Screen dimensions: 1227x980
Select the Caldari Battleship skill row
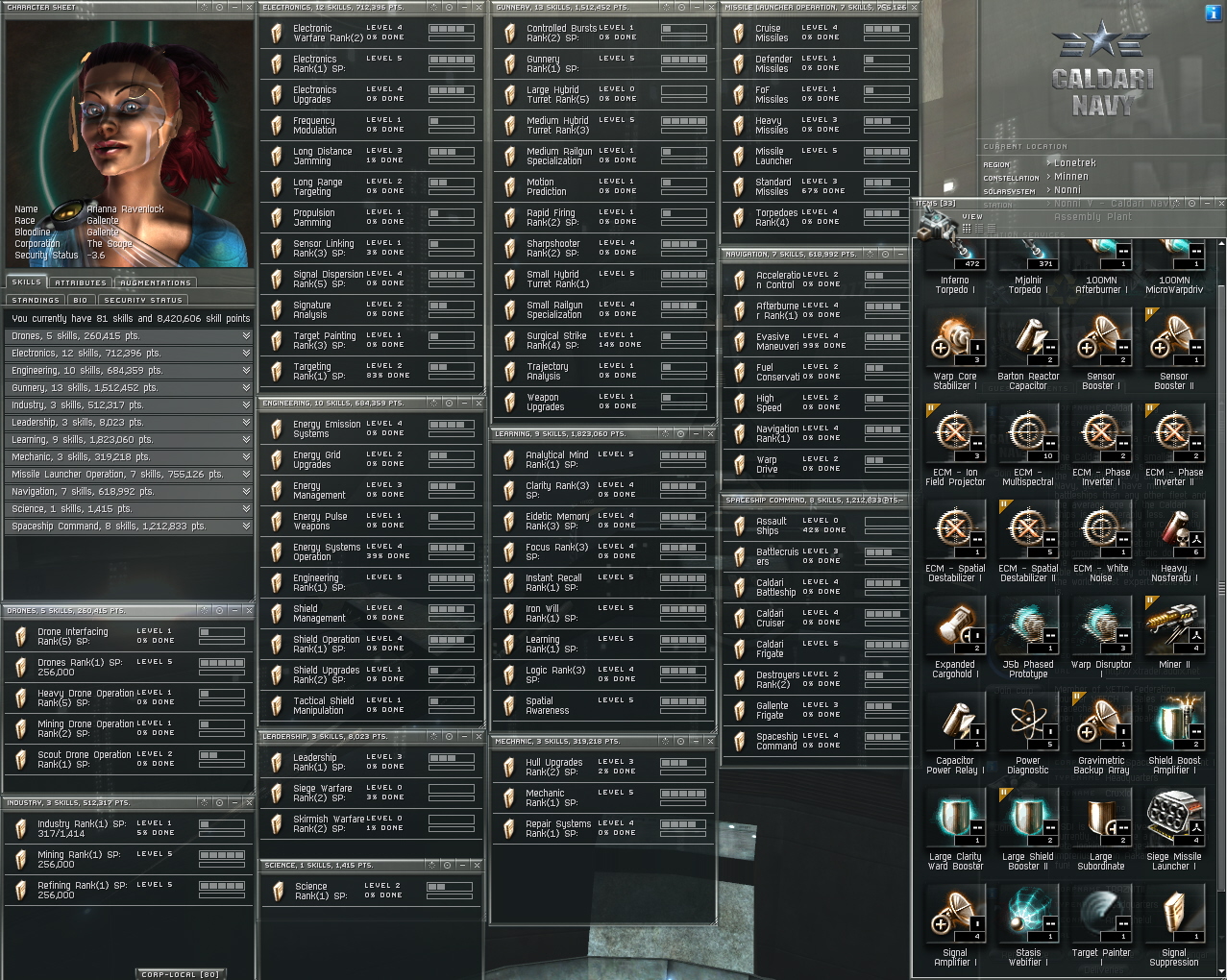click(x=817, y=588)
